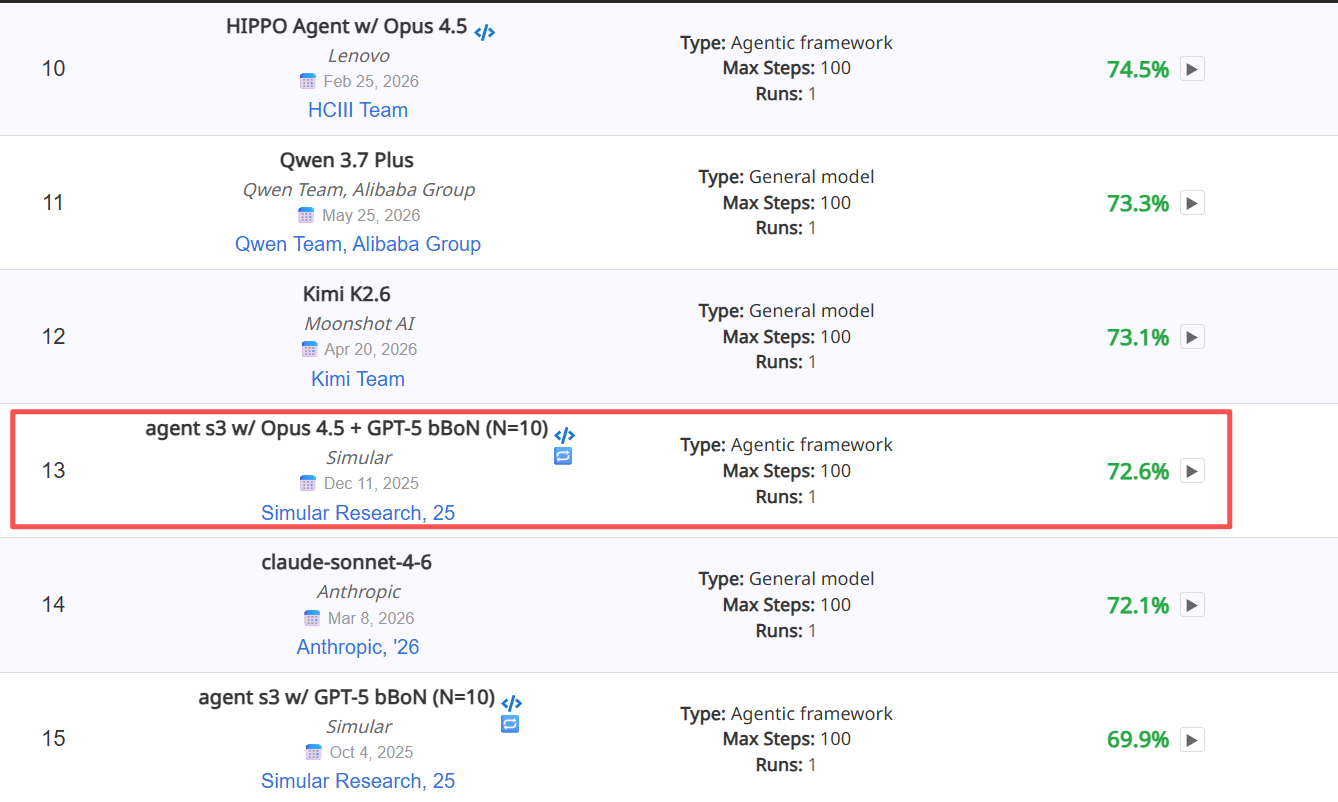Open Simular Research, 25 link in row 15
Image resolution: width=1338 pixels, height=802 pixels.
point(358,781)
